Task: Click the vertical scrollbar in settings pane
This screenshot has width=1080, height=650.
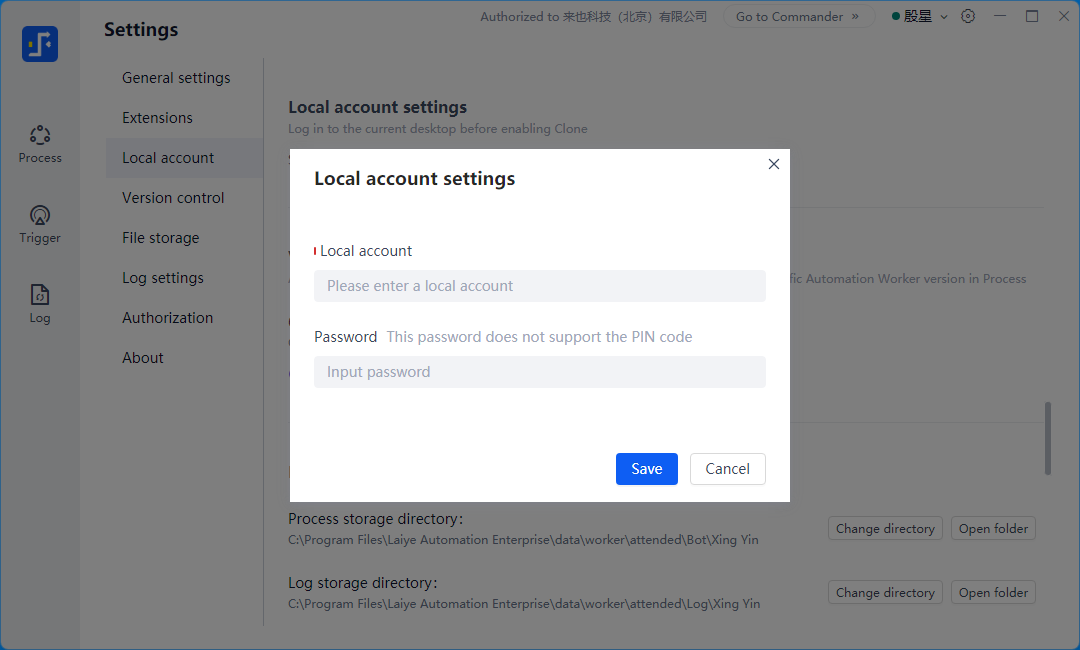Action: tap(1047, 438)
